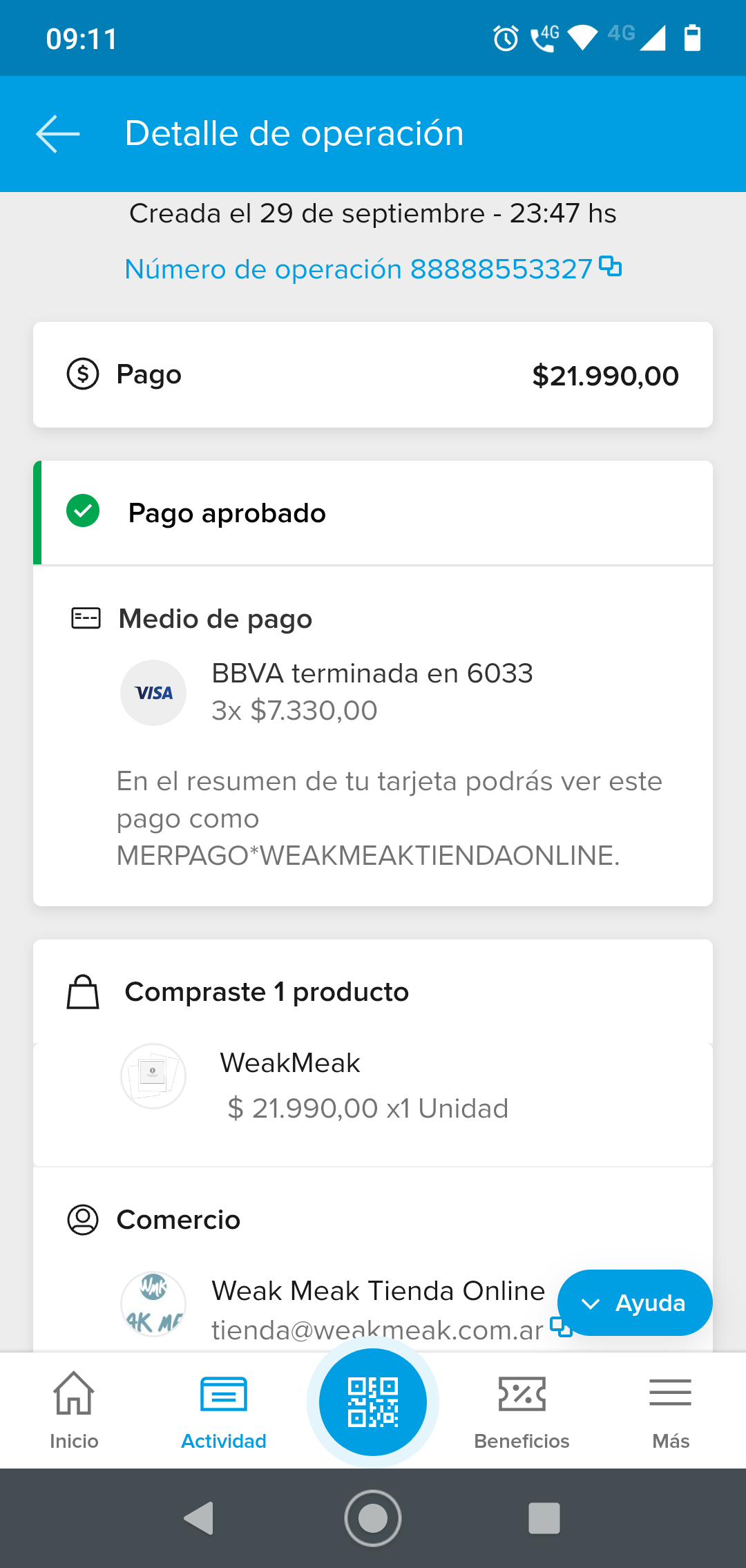This screenshot has height=1568, width=746.
Task: Tap the tienda@weakmeak.com.ar email
Action: pyautogui.click(x=377, y=1330)
